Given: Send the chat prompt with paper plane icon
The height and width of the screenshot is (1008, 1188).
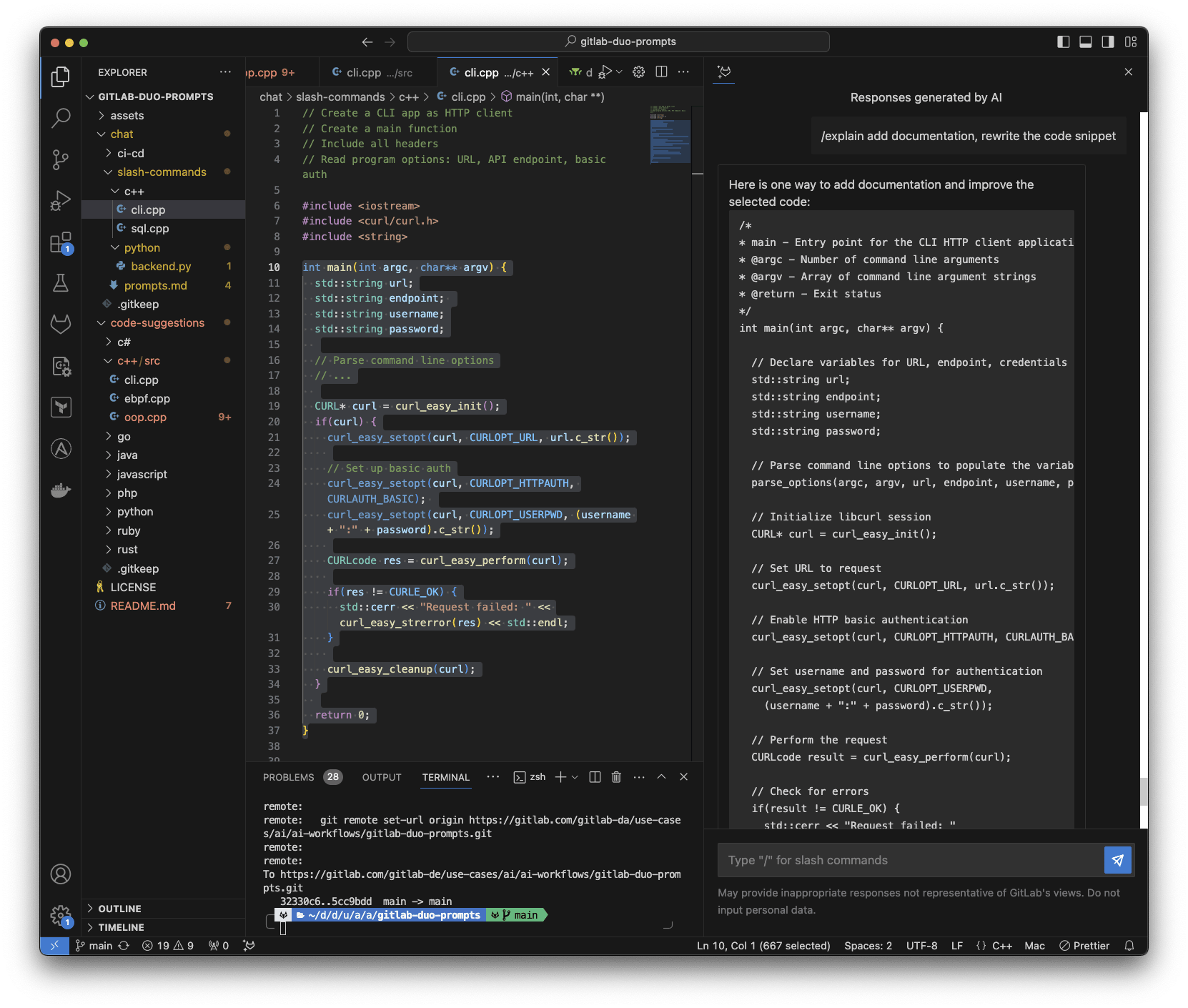Looking at the screenshot, I should tap(1117, 860).
